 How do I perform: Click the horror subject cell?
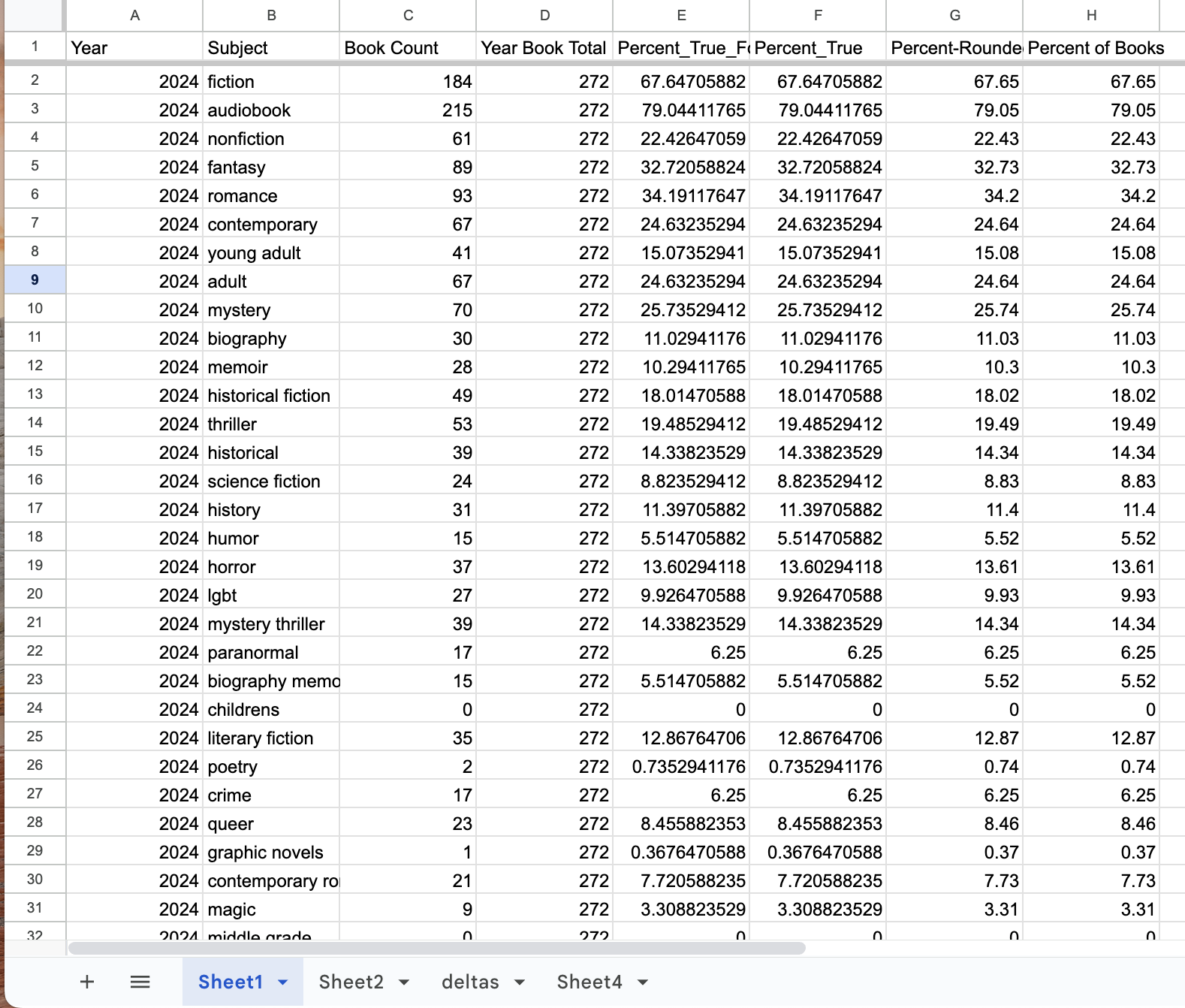pyautogui.click(x=271, y=566)
